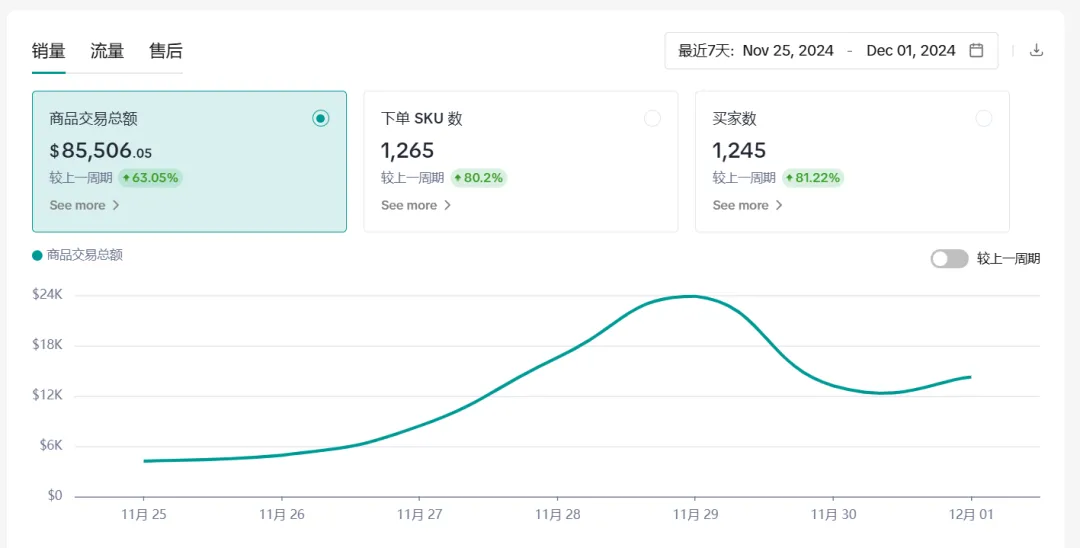Screen dimensions: 1080x548
Task: Click the 80.2% growth badge
Action: [x=479, y=178]
